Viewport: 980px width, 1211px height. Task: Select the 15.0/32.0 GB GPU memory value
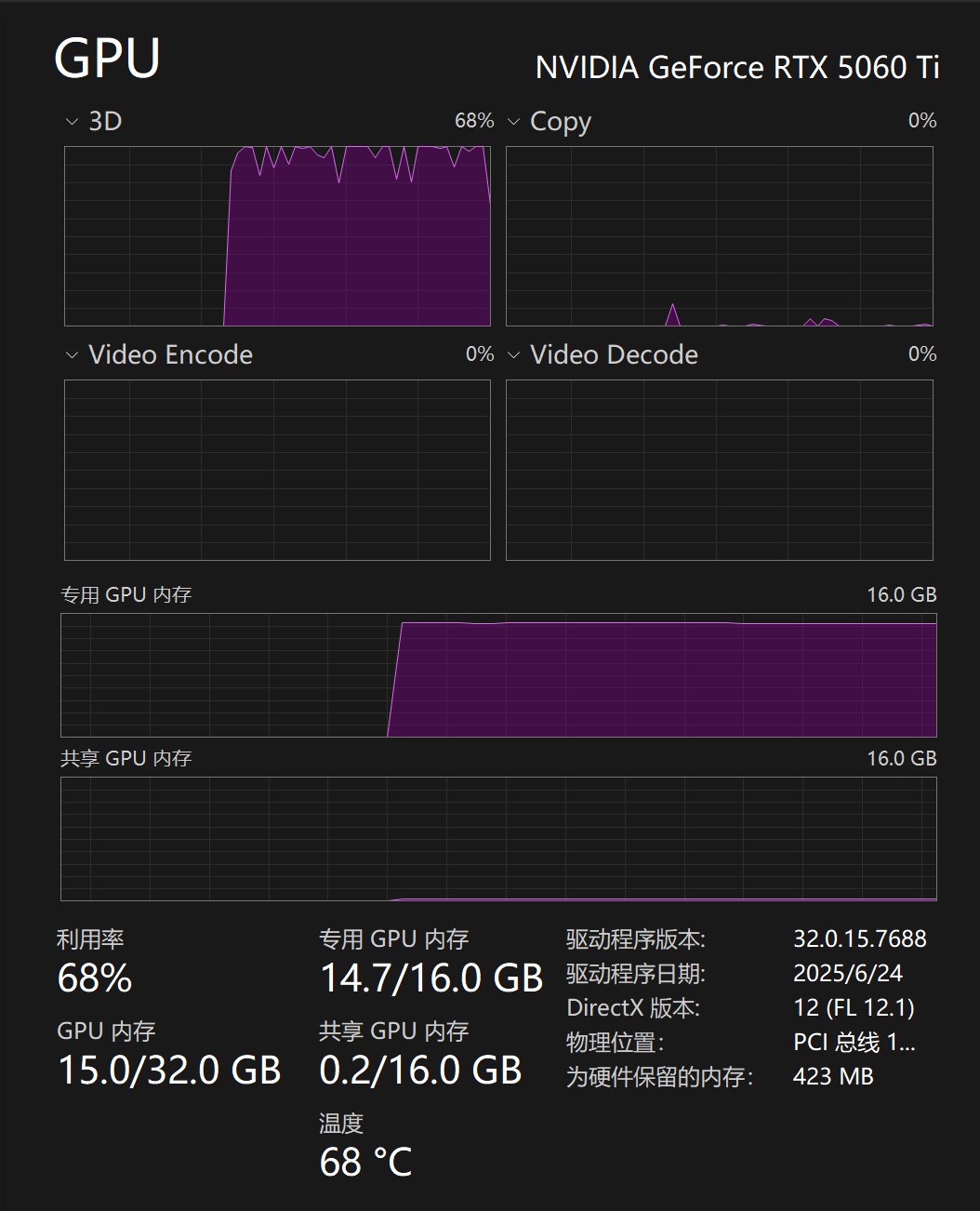tap(169, 1071)
